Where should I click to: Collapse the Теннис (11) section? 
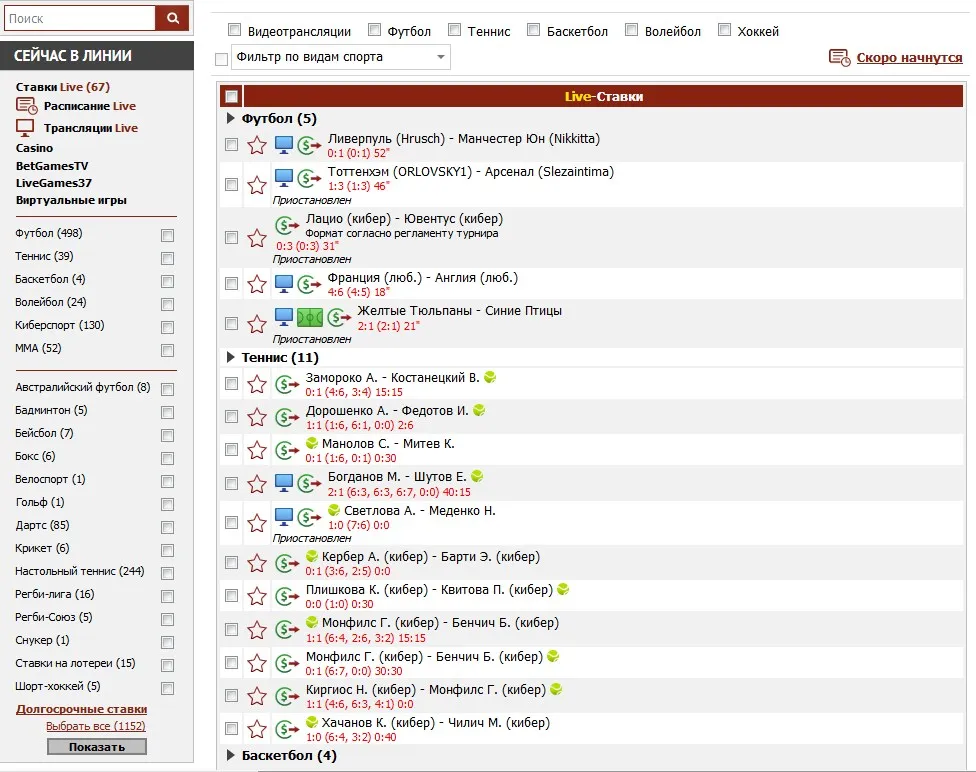(x=230, y=357)
